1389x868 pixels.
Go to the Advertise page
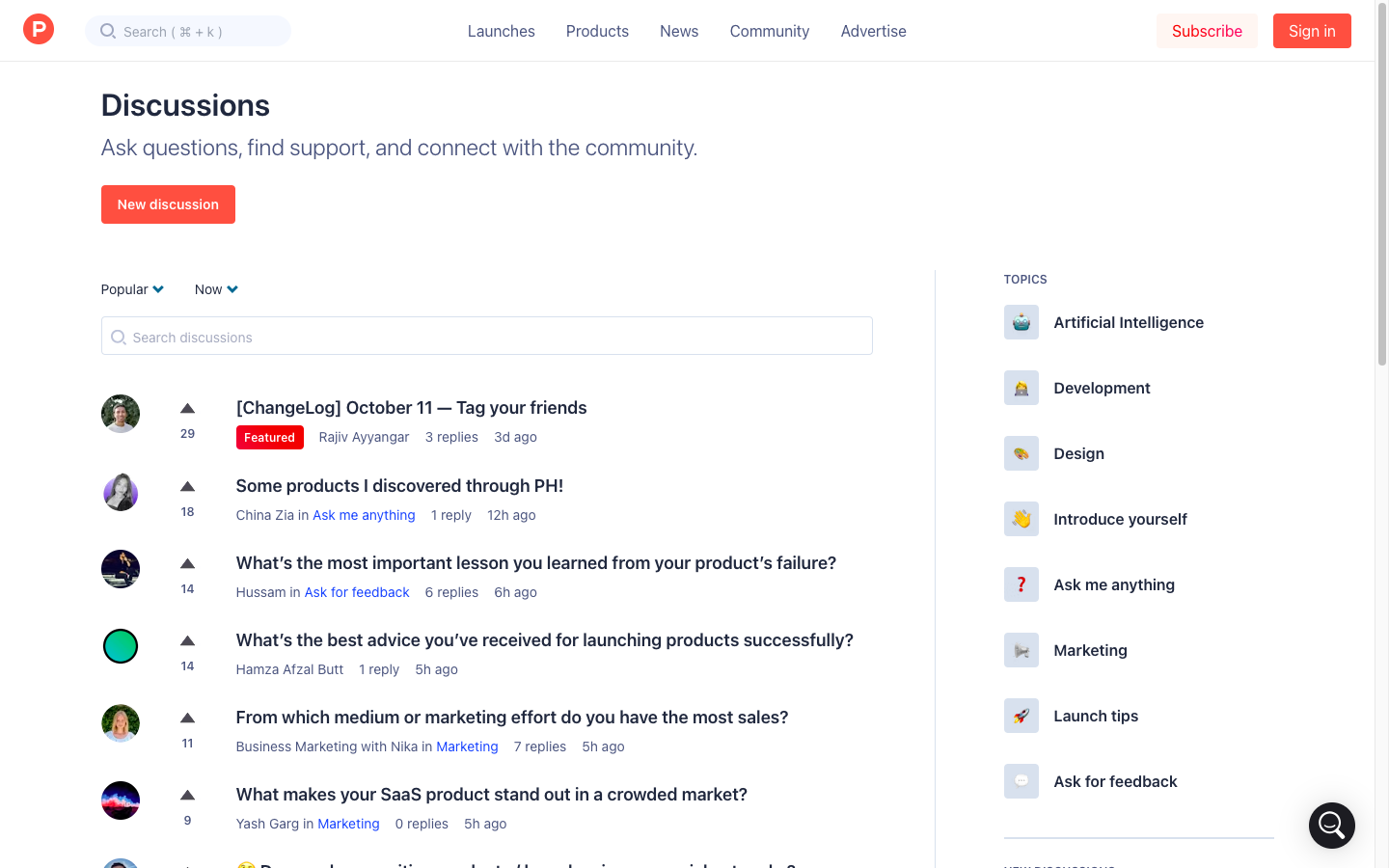coord(873,31)
